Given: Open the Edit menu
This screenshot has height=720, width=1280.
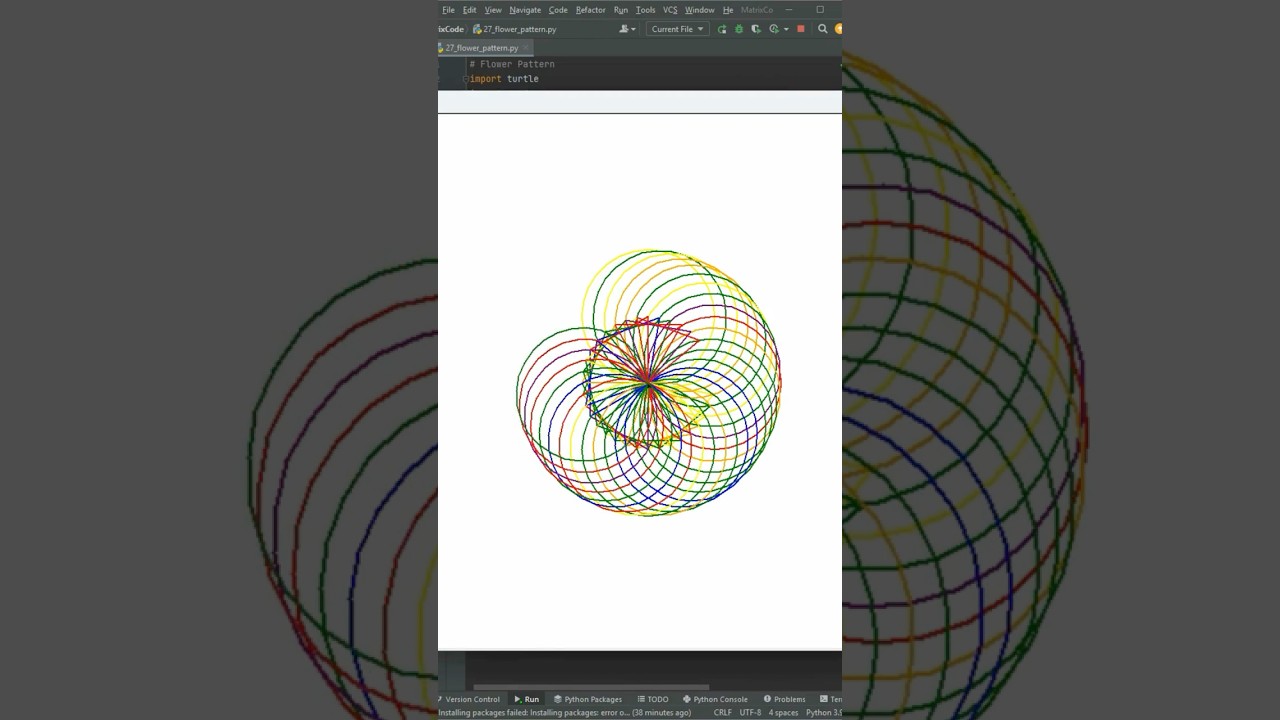Looking at the screenshot, I should tap(469, 10).
